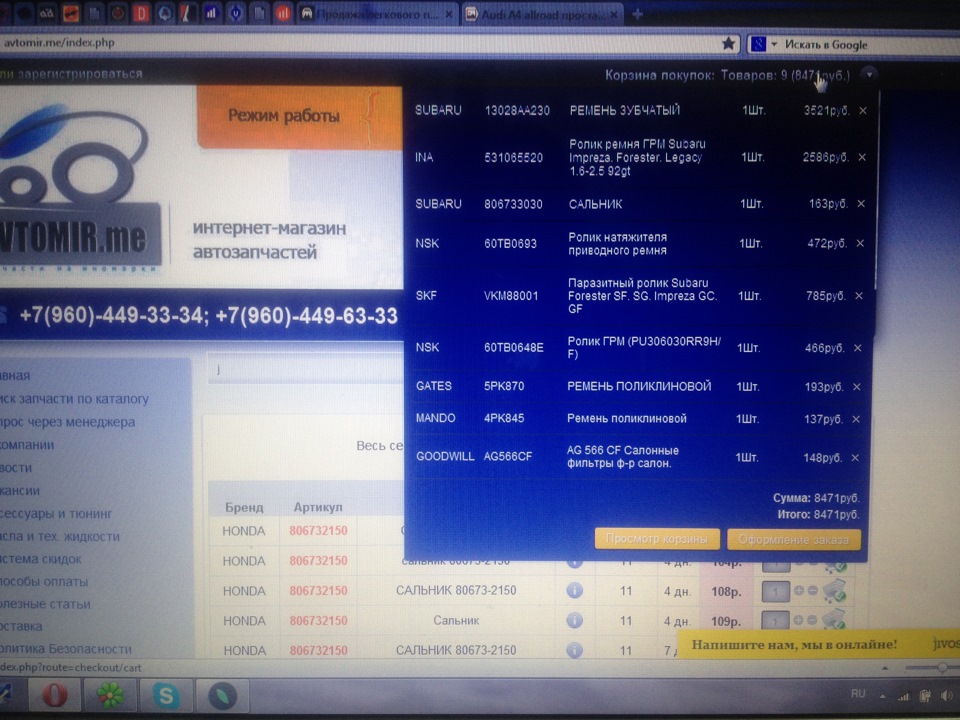960x720 pixels.
Task: Open Аксессуары и тюнинг menu item
Action: [x=56, y=514]
